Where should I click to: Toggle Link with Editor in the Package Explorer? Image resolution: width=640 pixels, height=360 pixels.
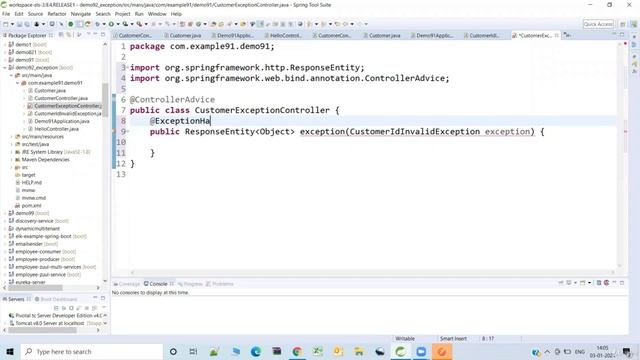(x=69, y=35)
